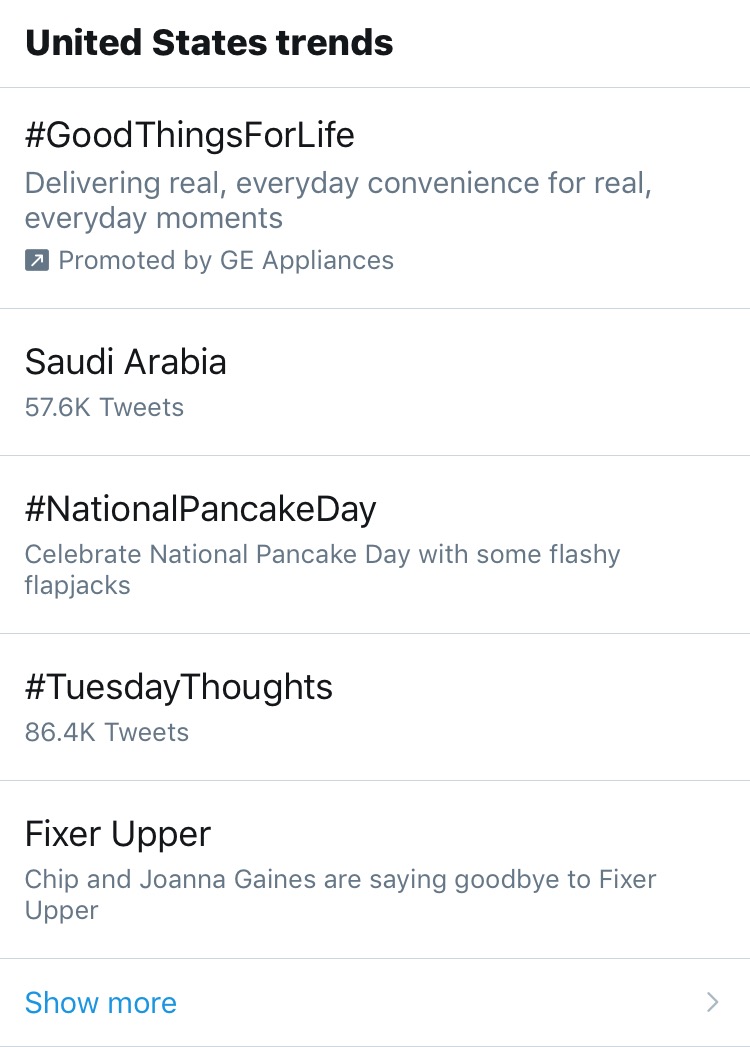This screenshot has width=750, height=1047.
Task: Click the Delivering real, everyday convenience description
Action: coord(338,200)
